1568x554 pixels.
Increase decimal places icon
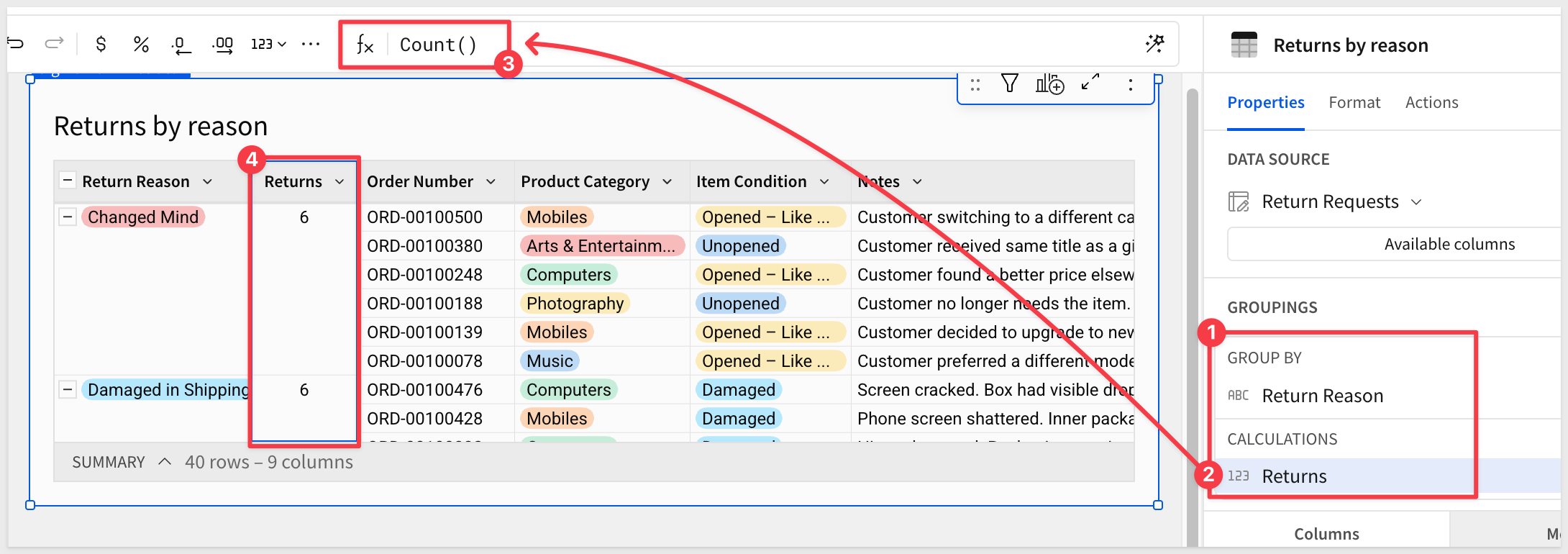[223, 45]
